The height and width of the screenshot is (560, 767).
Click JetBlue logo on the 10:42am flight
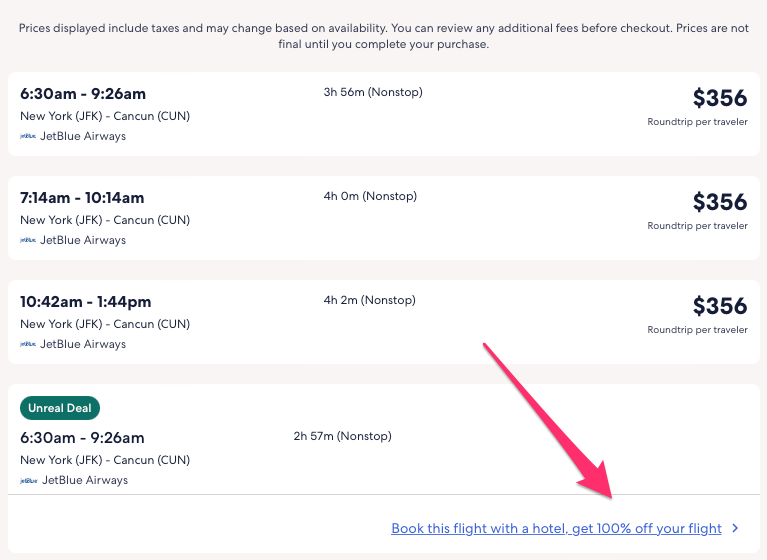coord(28,345)
